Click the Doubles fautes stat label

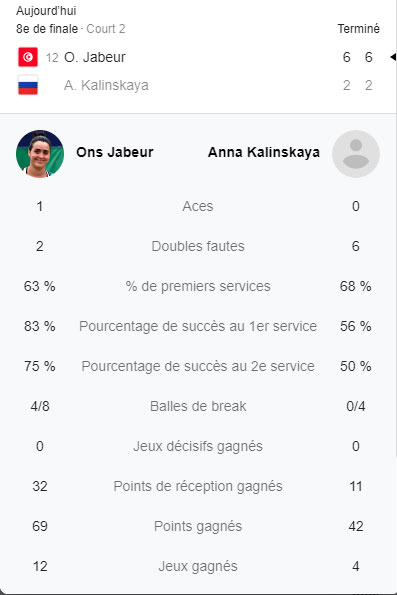[x=198, y=246]
